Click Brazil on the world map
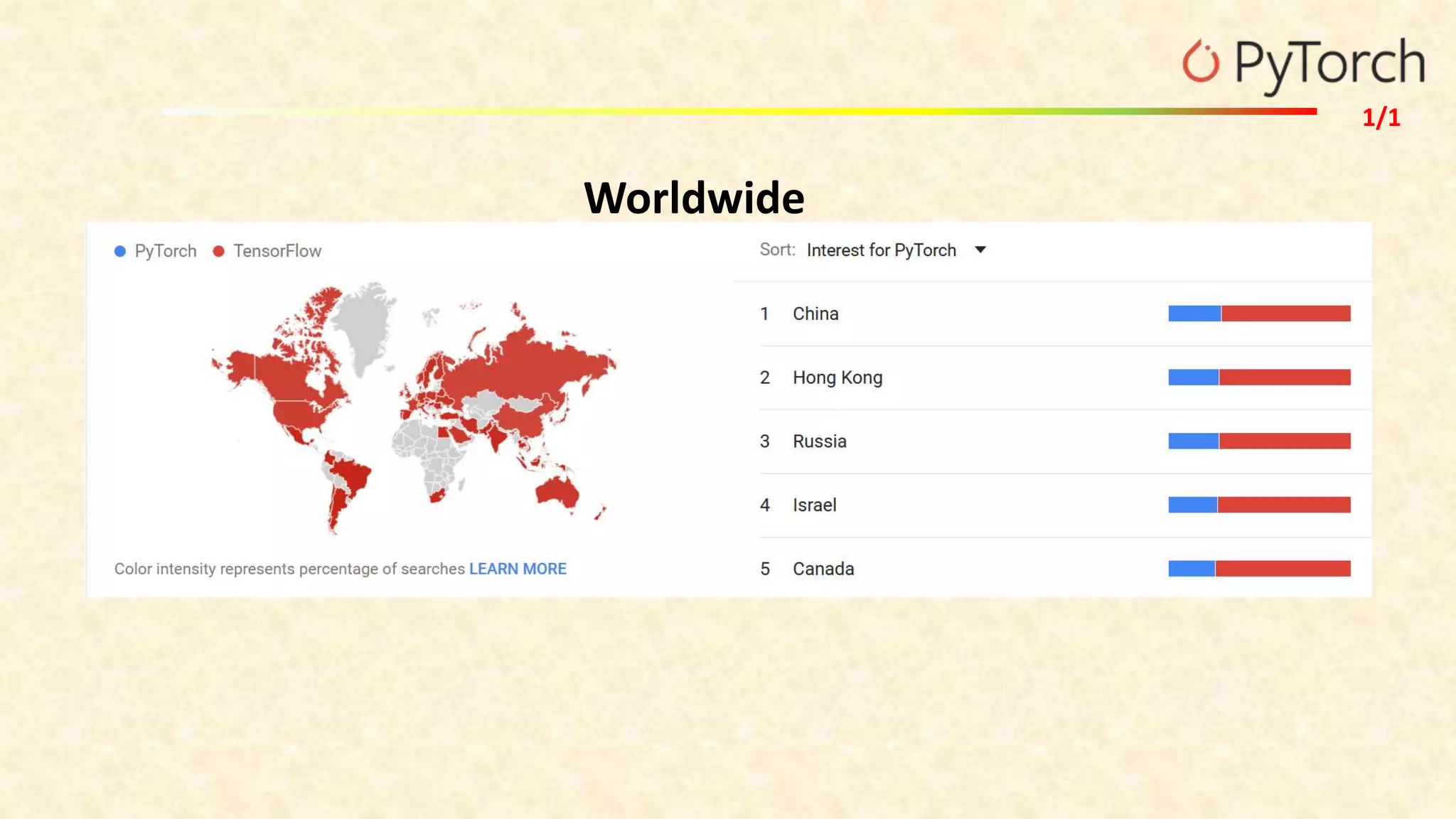Image resolution: width=1456 pixels, height=819 pixels. click(352, 475)
